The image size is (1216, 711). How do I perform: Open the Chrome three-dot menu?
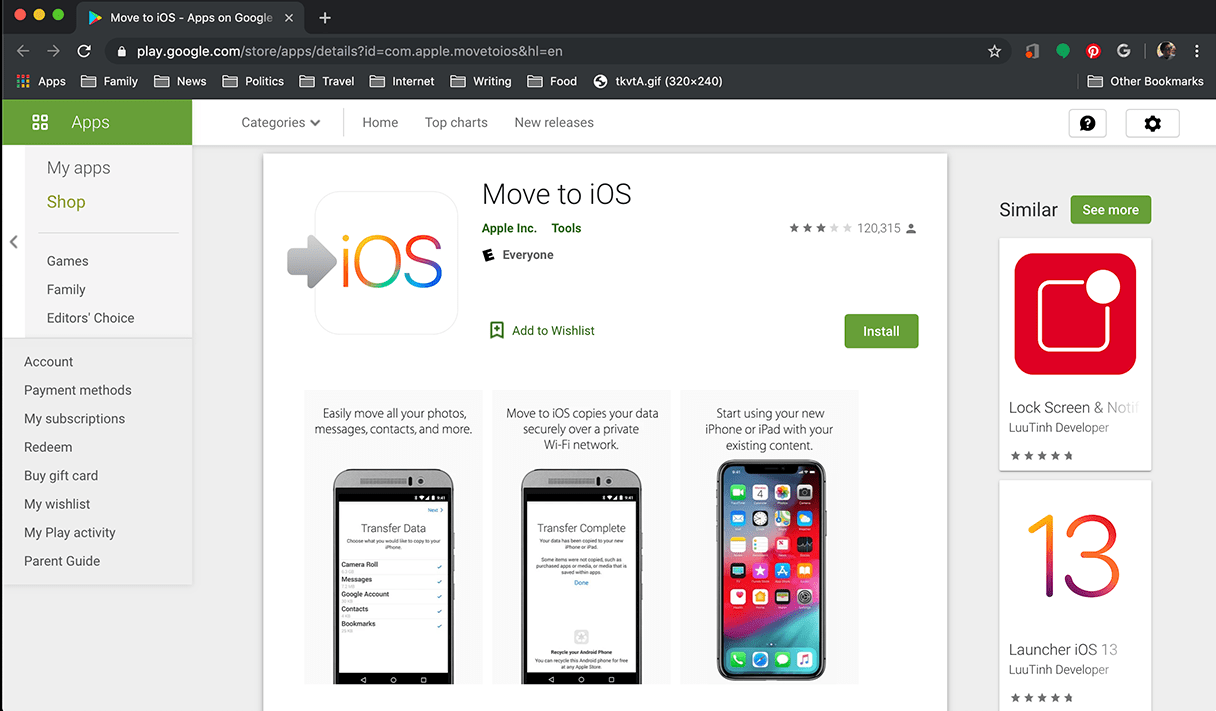tap(1197, 51)
